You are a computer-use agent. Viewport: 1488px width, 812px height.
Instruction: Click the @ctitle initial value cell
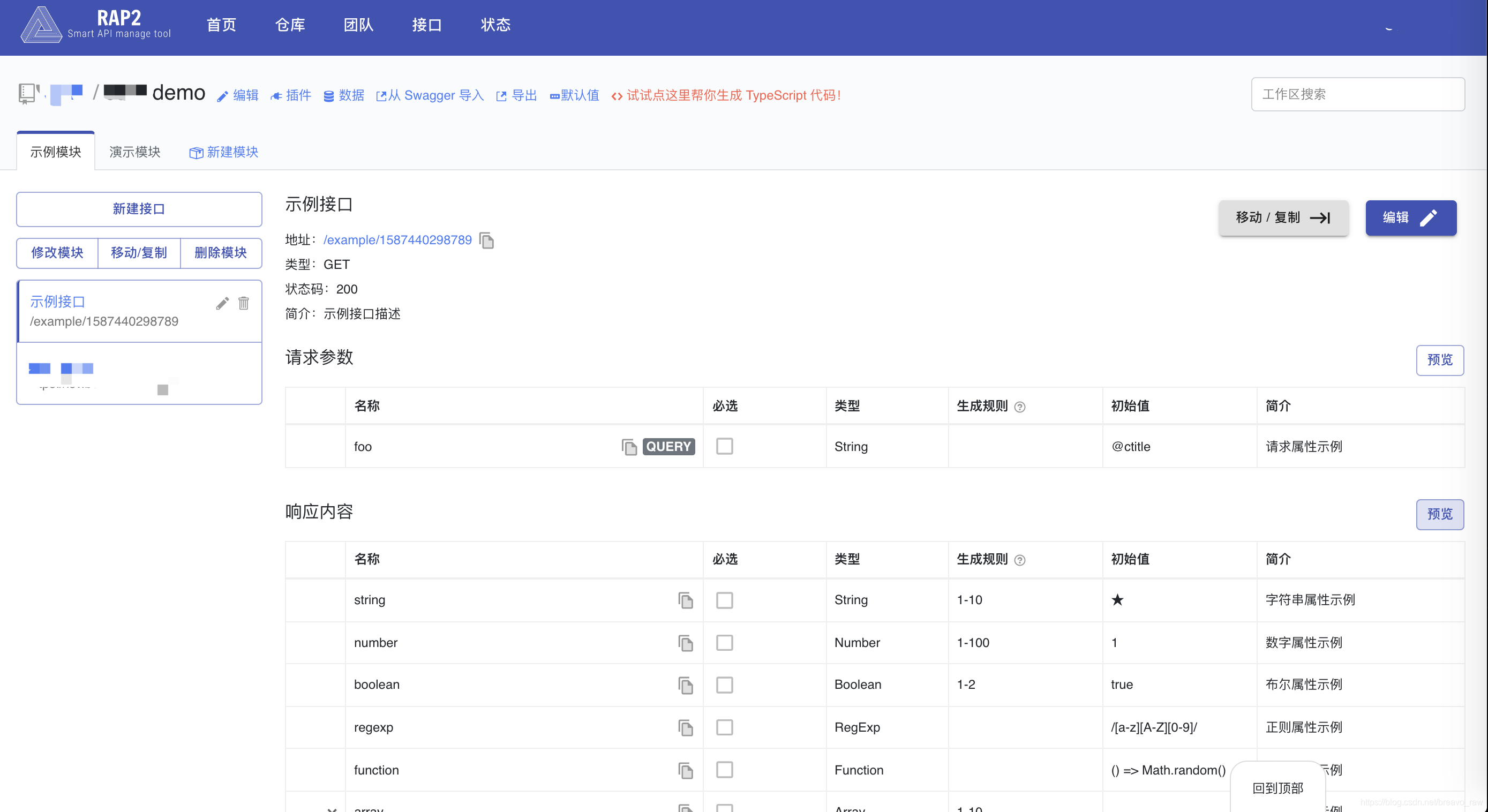tap(1179, 446)
